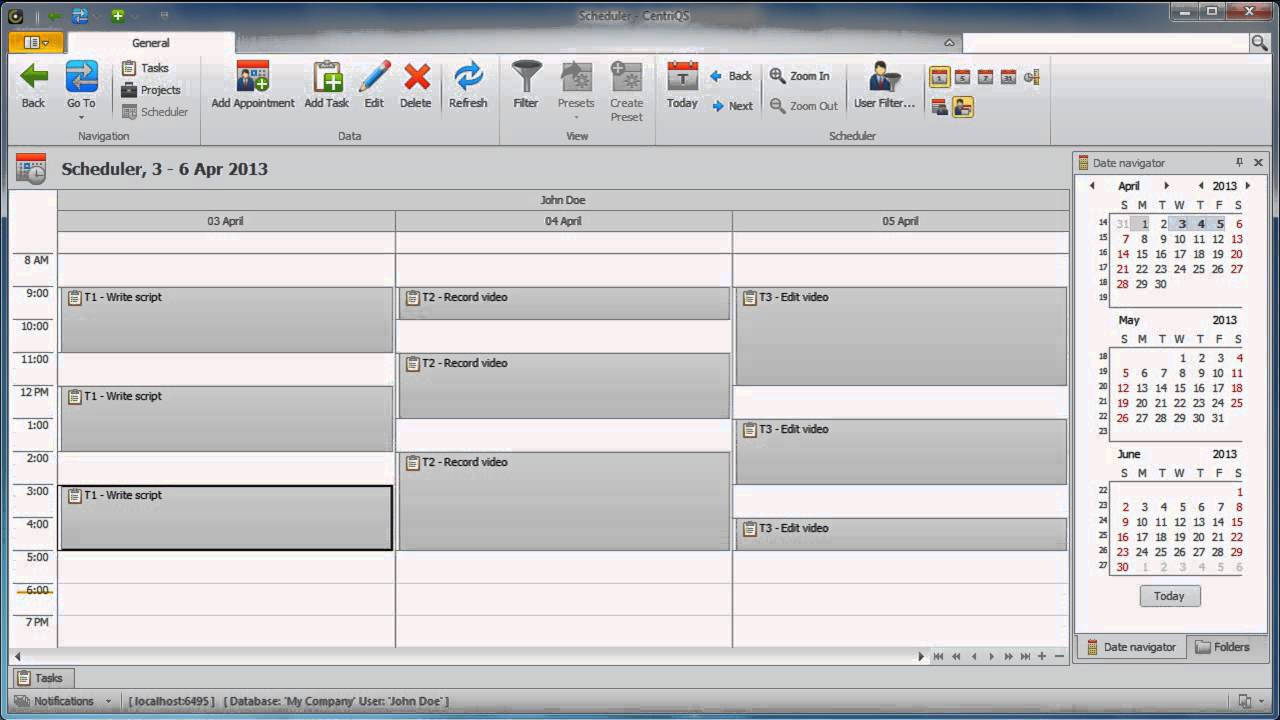This screenshot has width=1280, height=720.
Task: Click the search input field
Action: [x=1105, y=42]
